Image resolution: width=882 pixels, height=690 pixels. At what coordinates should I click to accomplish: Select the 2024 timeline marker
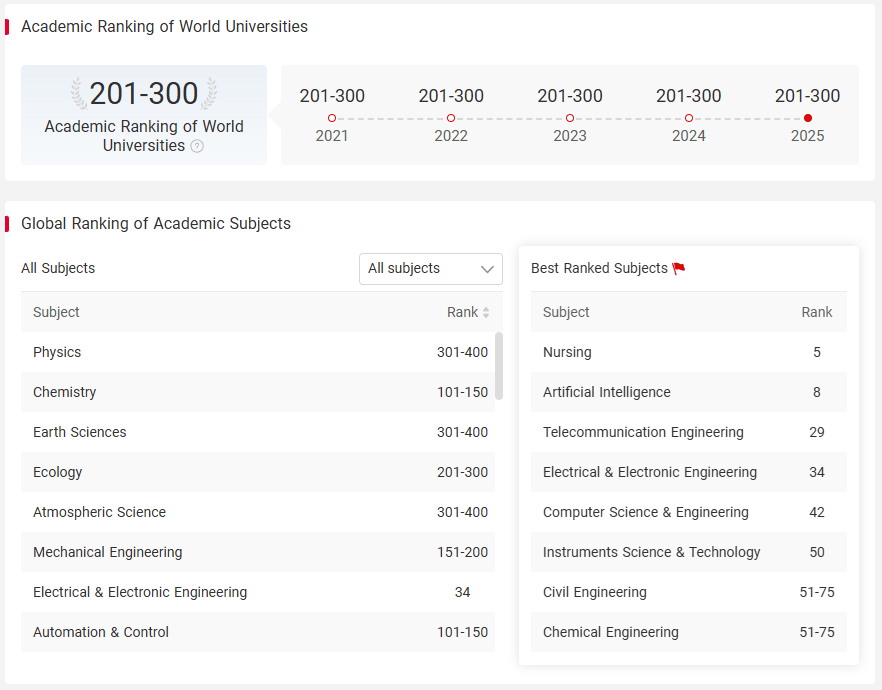(689, 118)
